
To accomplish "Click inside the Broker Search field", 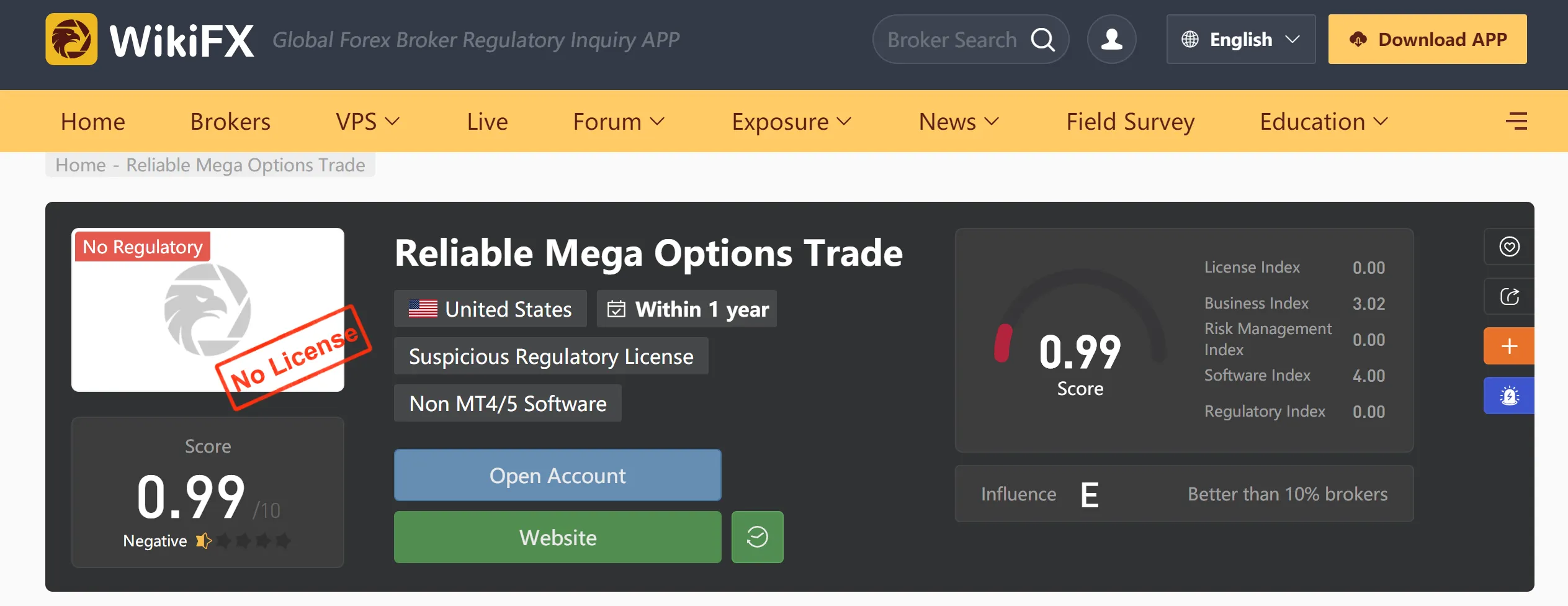I will tap(953, 40).
